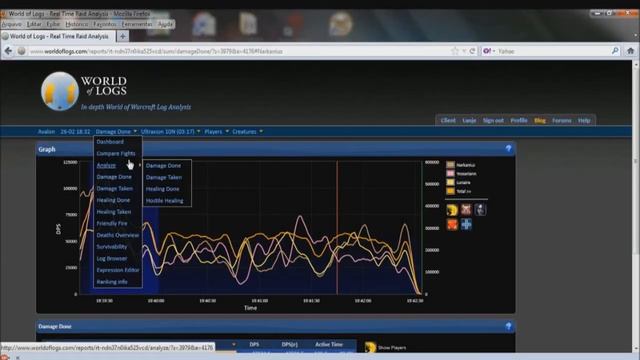The height and width of the screenshot is (360, 640).
Task: Open the Ferramentas menu
Action: (x=137, y=24)
